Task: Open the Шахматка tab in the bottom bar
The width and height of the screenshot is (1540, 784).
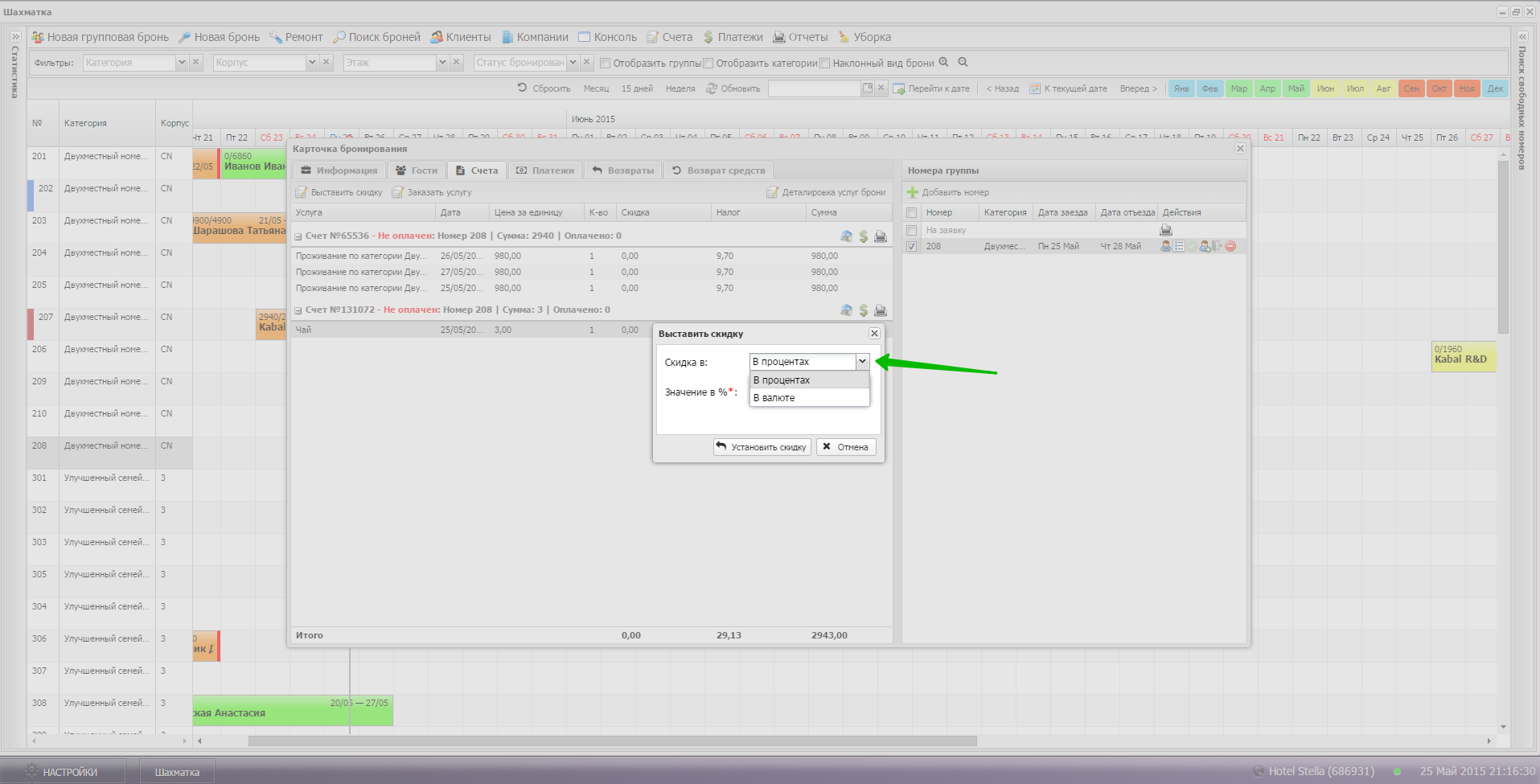Action: pos(177,772)
